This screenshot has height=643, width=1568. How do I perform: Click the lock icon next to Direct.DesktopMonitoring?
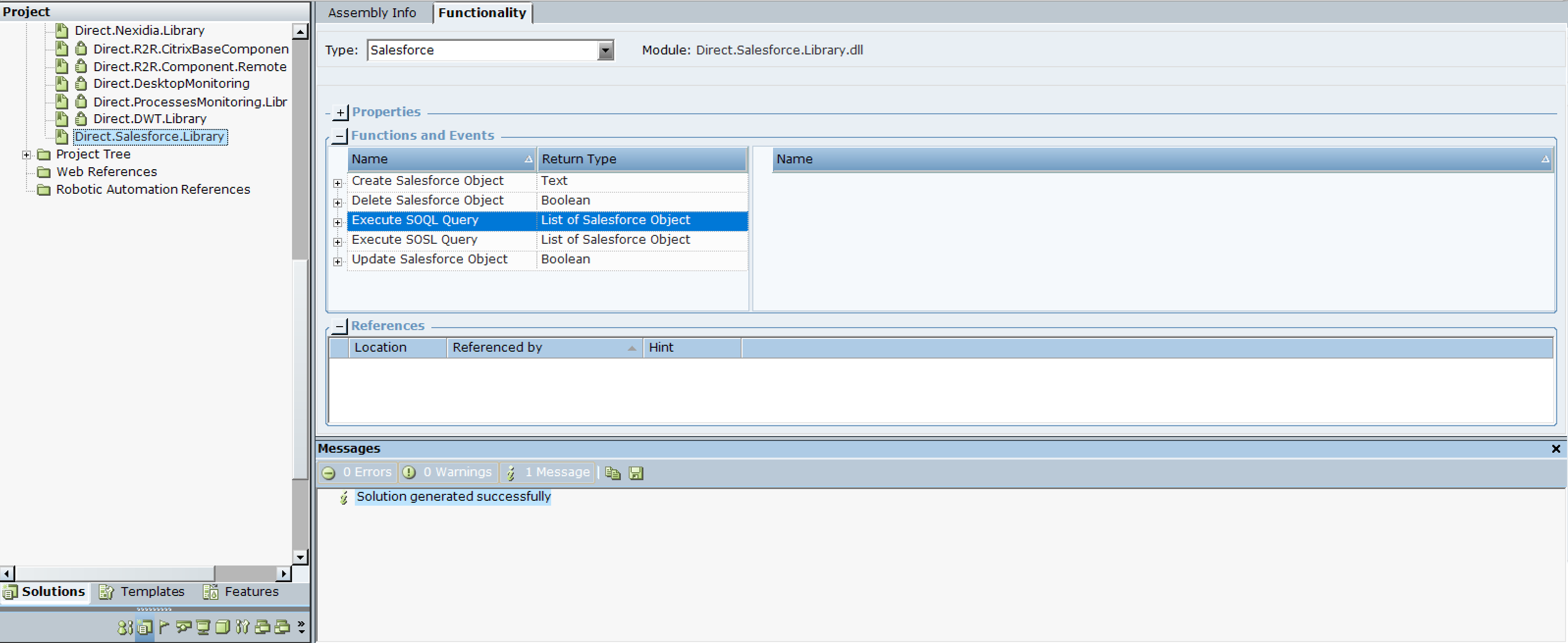tap(80, 83)
